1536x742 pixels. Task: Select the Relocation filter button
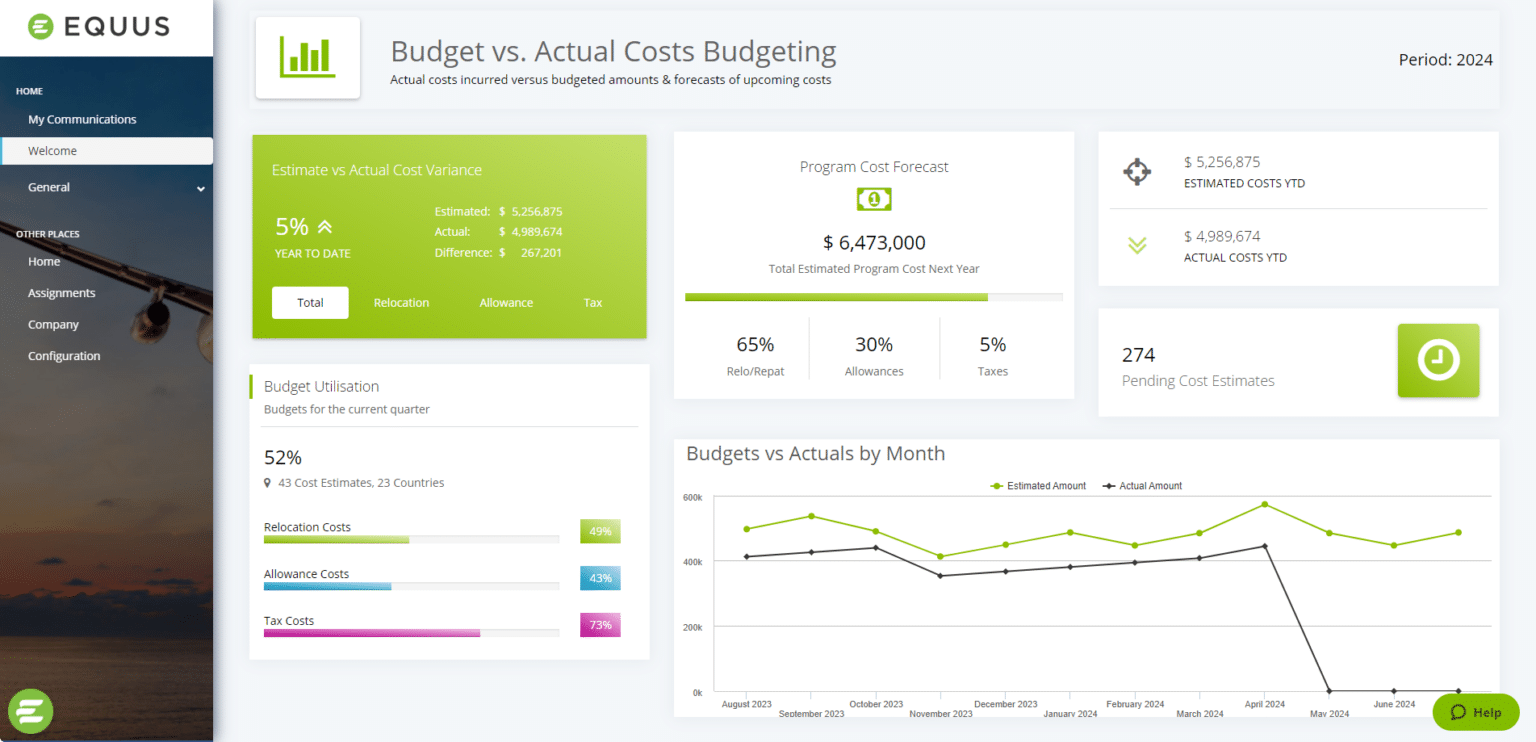(401, 302)
